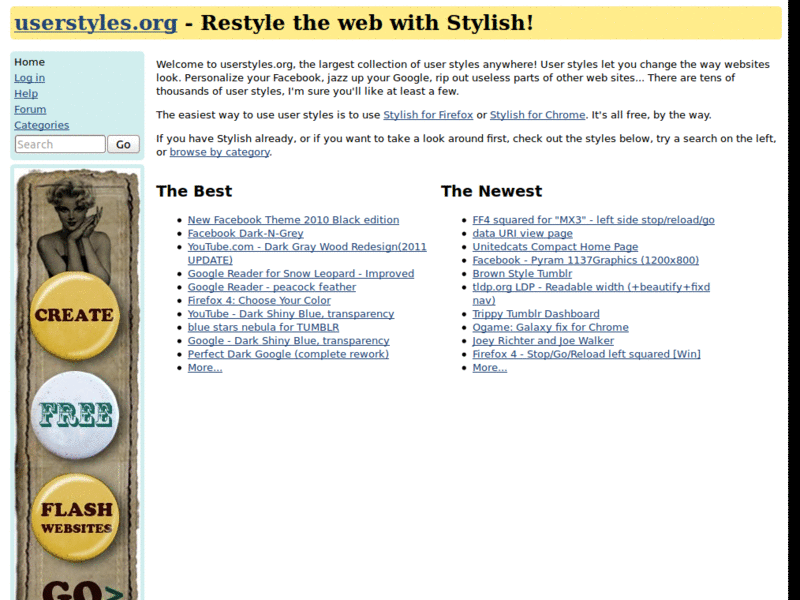The width and height of the screenshot is (800, 600).
Task: Click More... under The Newest
Action: (x=490, y=368)
